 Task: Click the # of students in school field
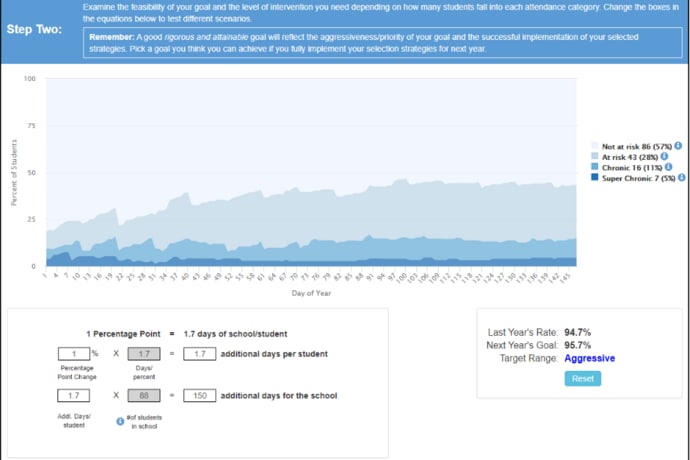143,396
